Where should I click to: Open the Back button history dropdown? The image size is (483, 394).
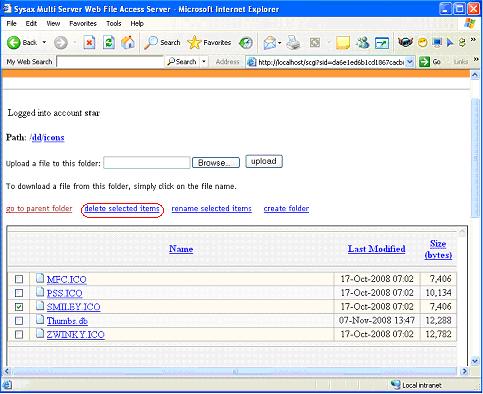pos(44,43)
